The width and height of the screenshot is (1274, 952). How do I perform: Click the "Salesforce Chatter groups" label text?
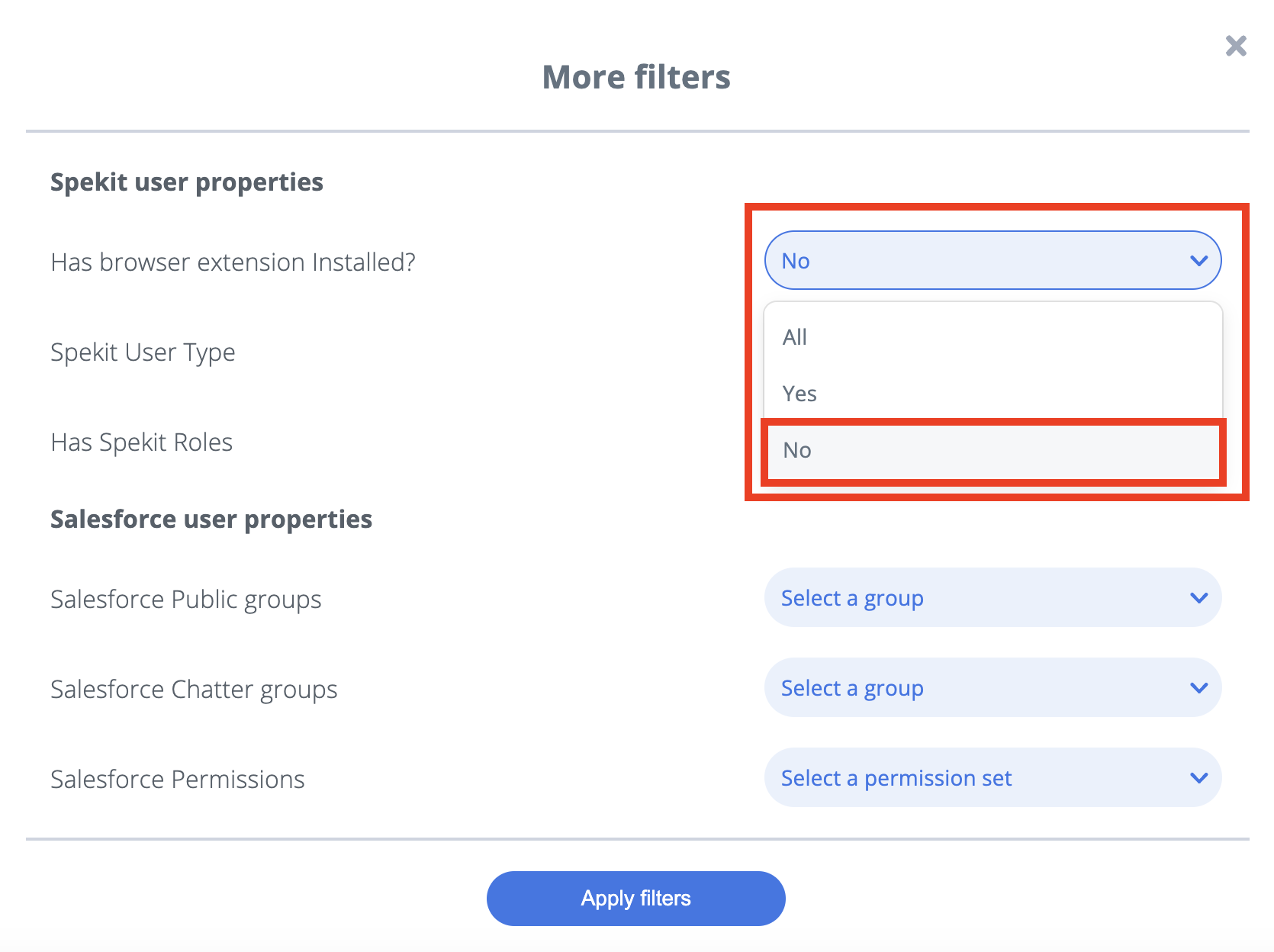tap(194, 690)
